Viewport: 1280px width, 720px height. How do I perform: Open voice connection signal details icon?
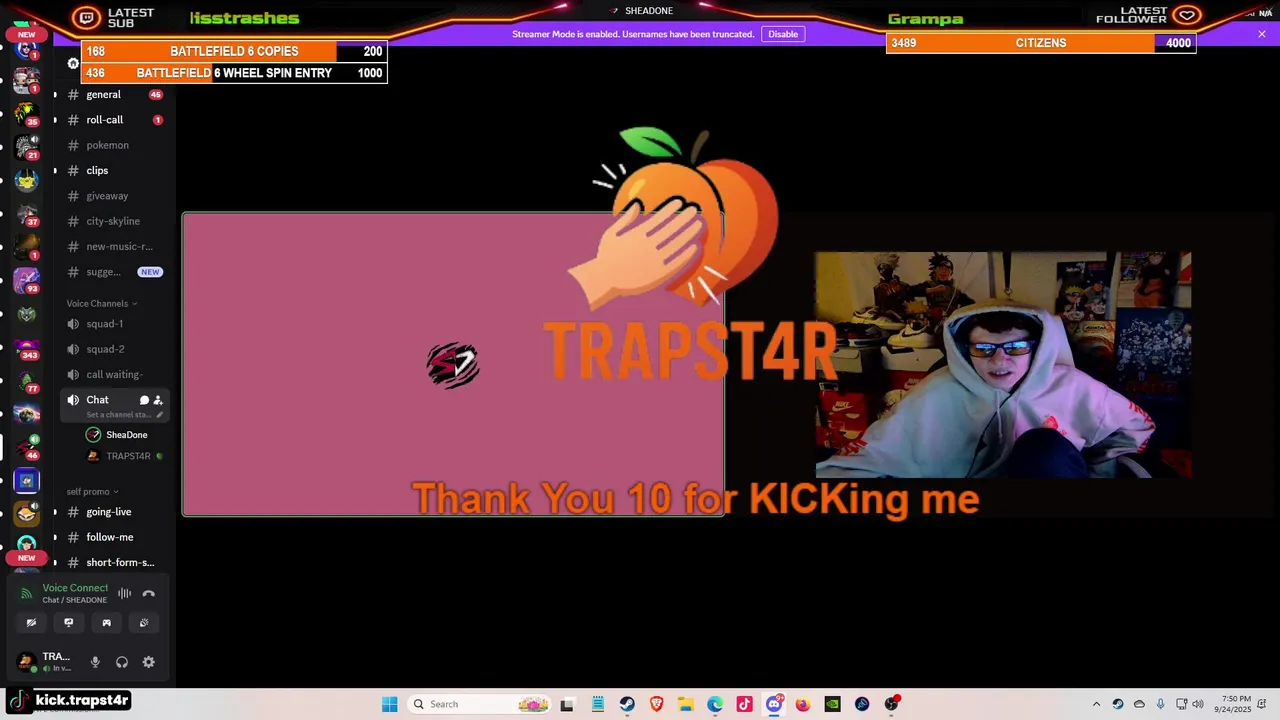click(x=27, y=593)
